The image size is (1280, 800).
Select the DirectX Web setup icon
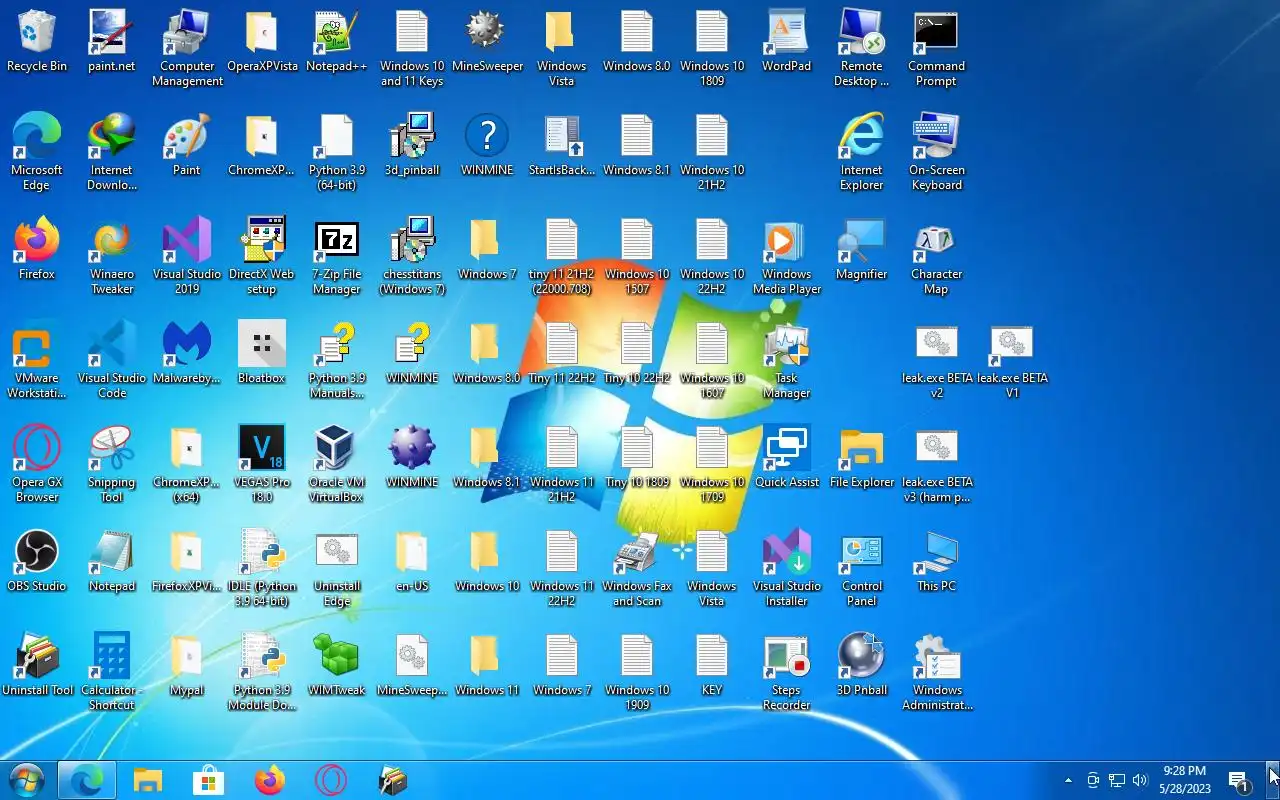(262, 257)
